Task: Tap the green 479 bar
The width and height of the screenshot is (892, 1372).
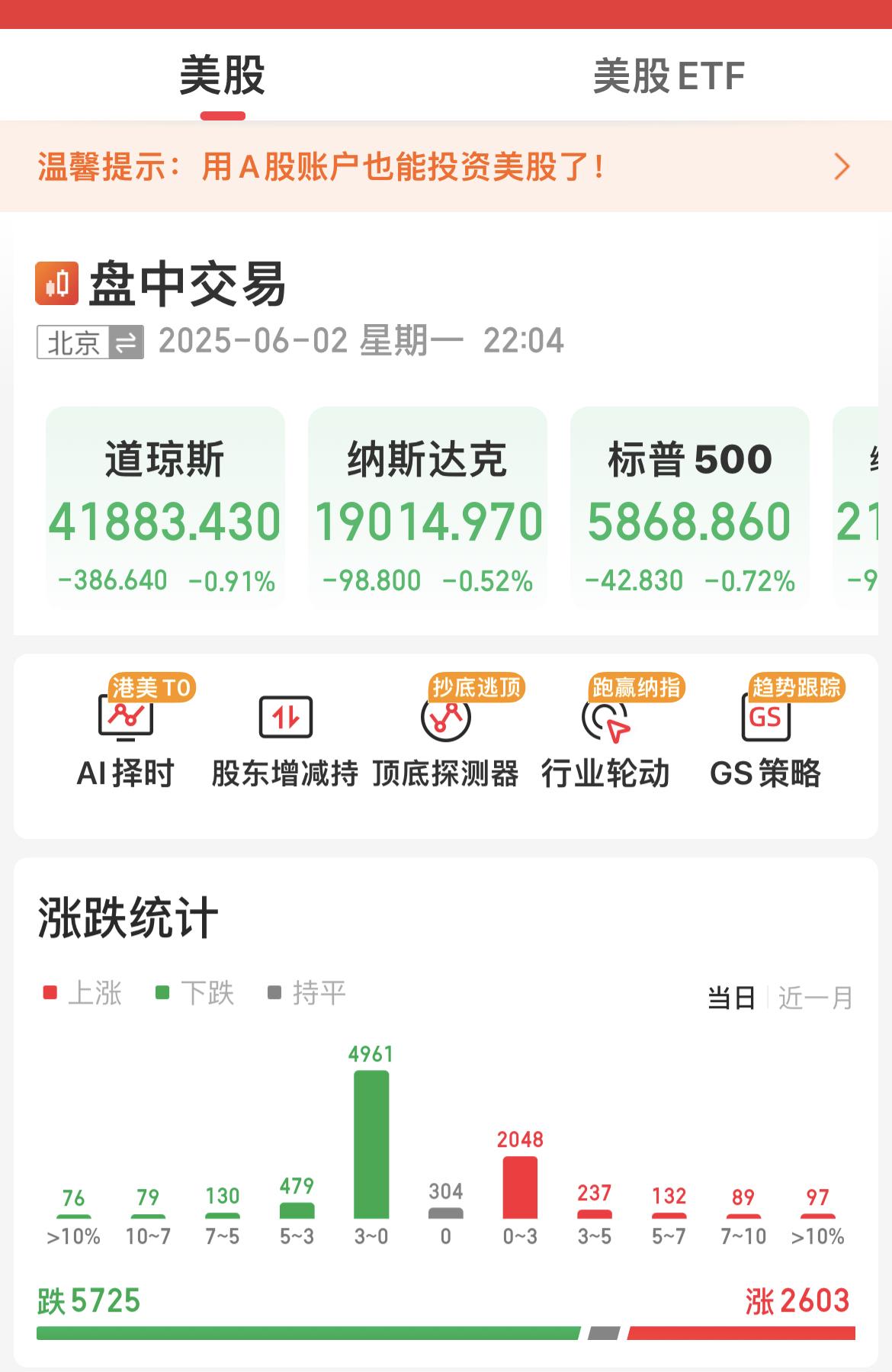Action: (x=297, y=1210)
